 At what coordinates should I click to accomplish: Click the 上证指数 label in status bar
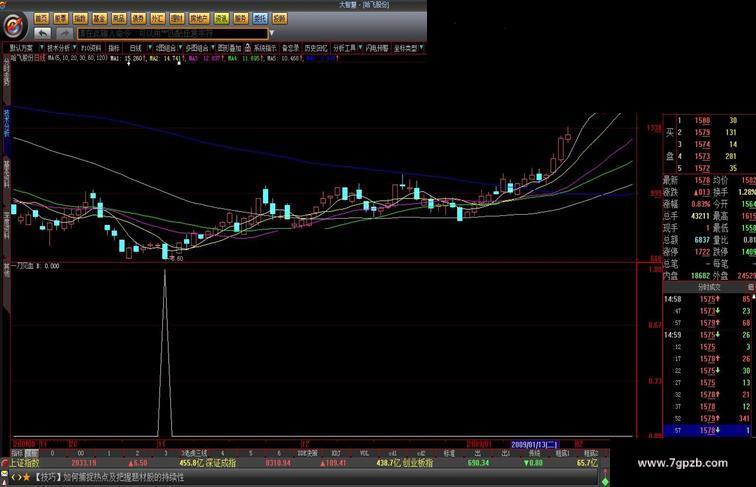pos(24,463)
